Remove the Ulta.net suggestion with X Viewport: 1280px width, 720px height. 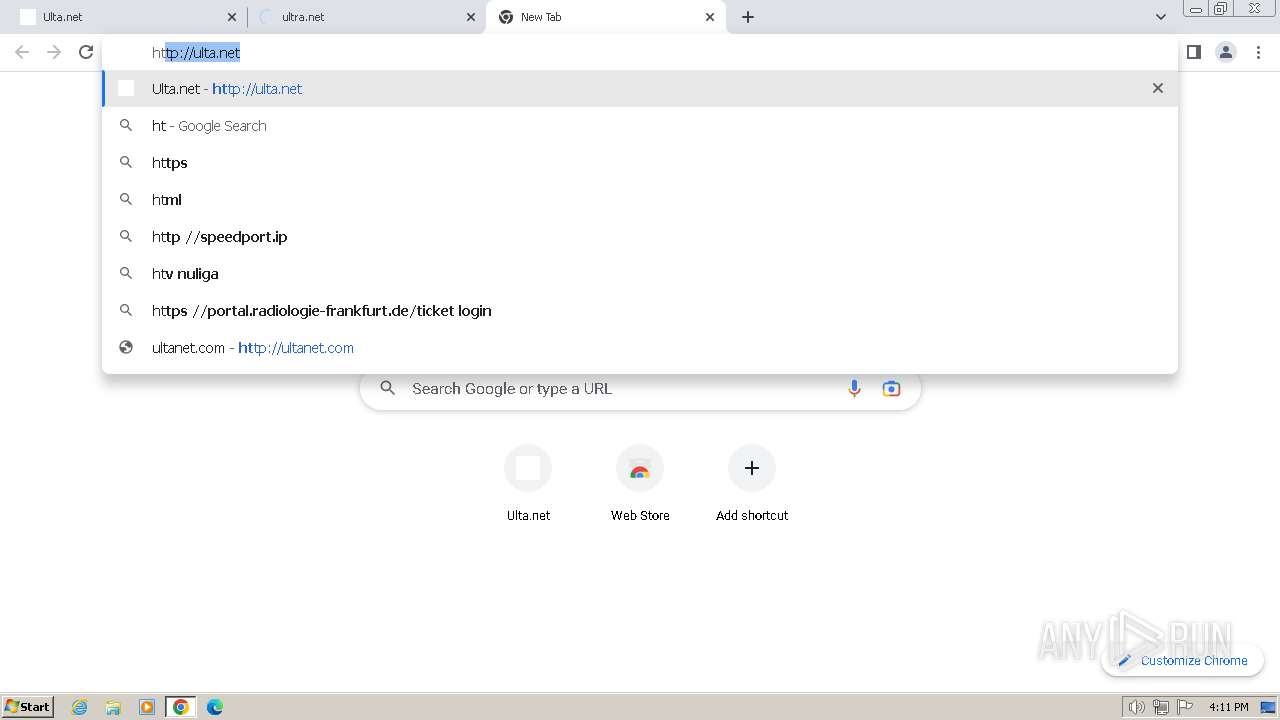click(1158, 88)
